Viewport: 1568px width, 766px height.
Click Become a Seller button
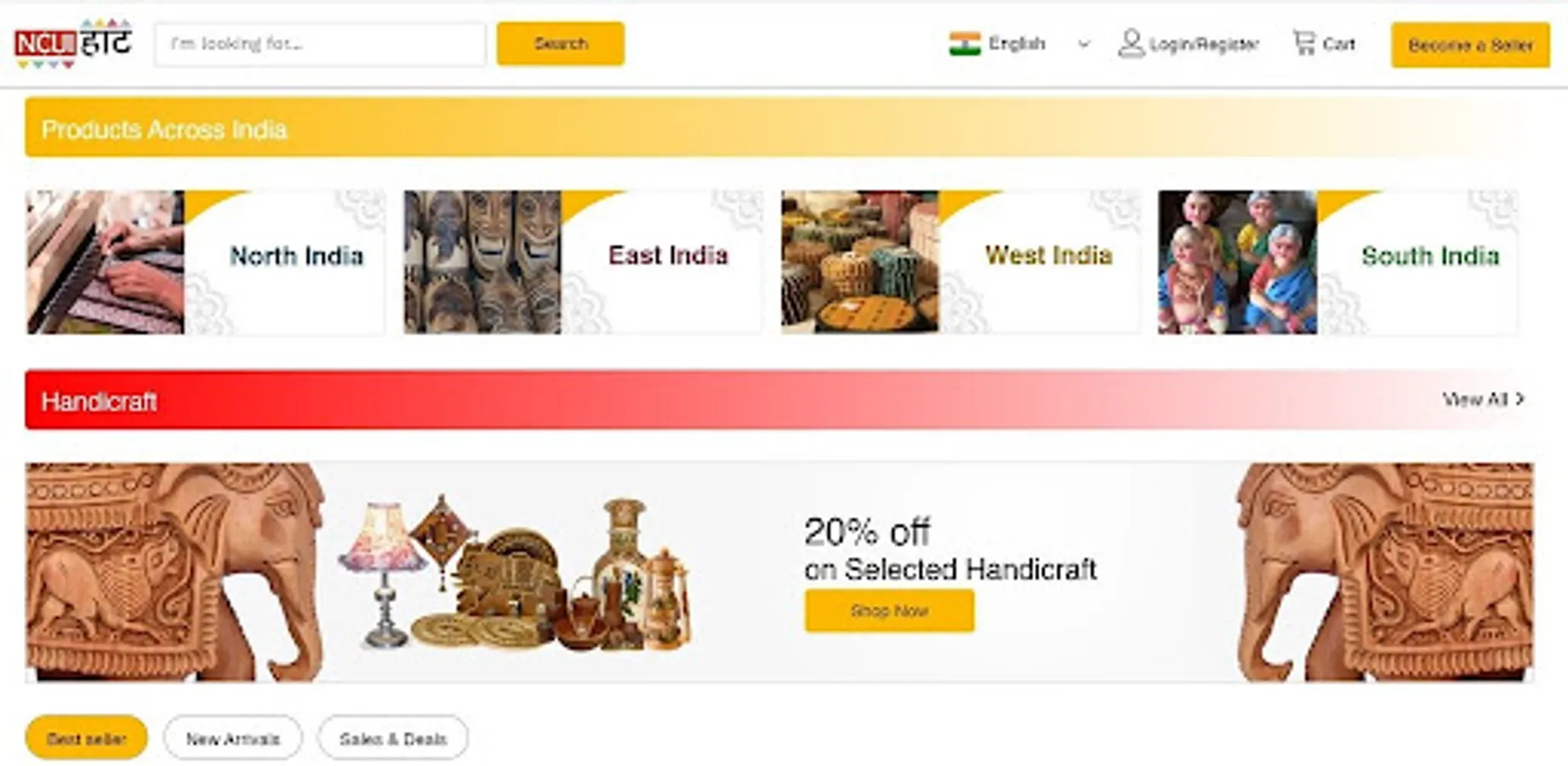[1470, 45]
